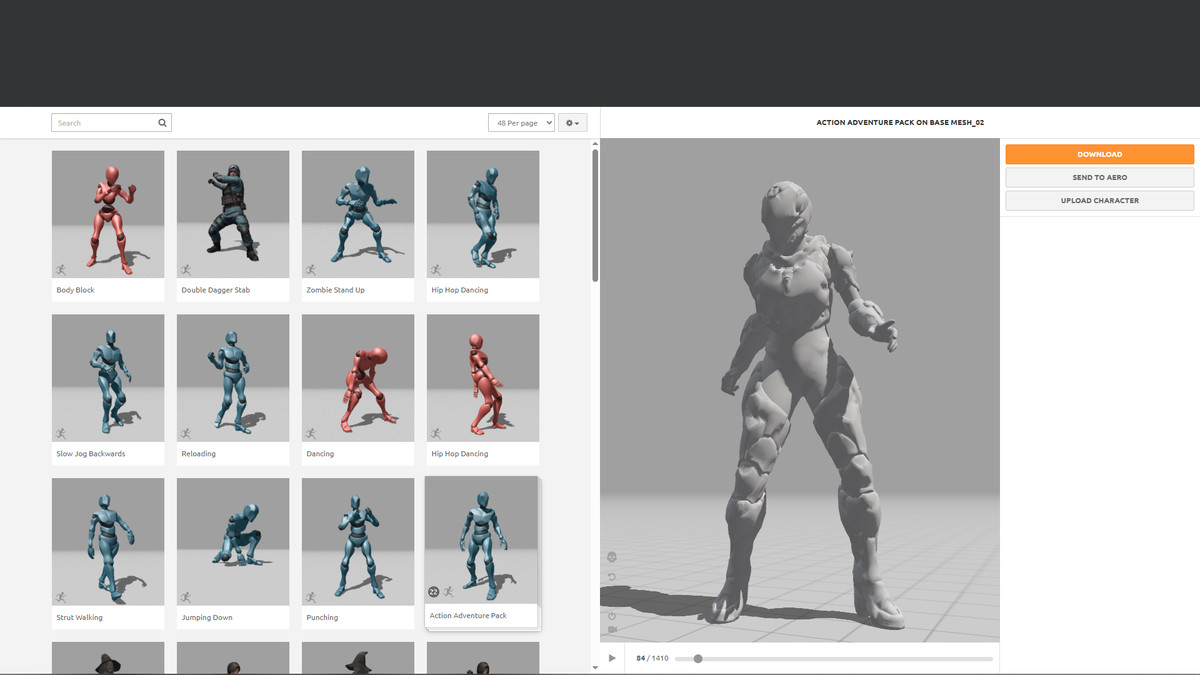This screenshot has width=1200, height=675.
Task: Select the Double Dagger Stab thumbnail
Action: (x=233, y=214)
